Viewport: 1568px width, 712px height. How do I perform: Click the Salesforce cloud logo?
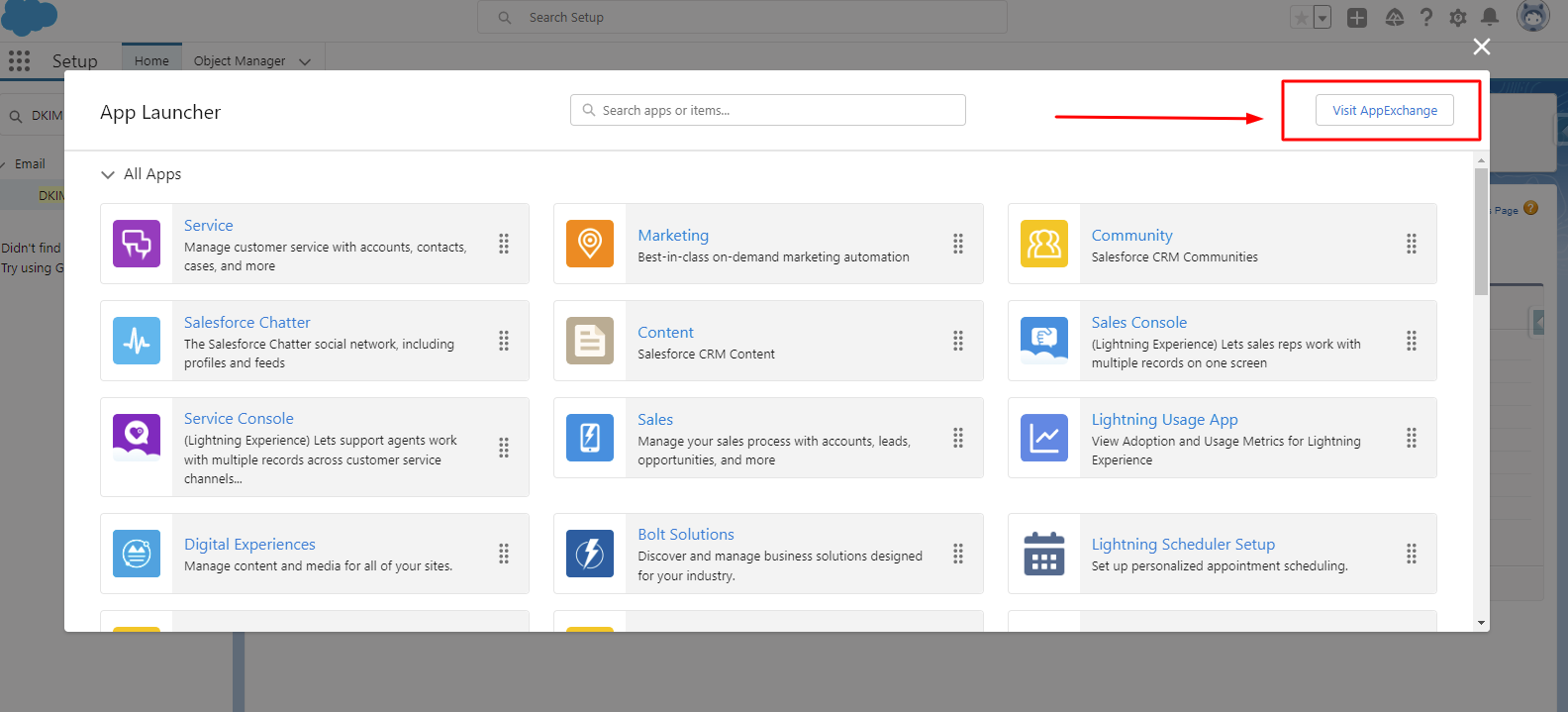click(x=30, y=17)
